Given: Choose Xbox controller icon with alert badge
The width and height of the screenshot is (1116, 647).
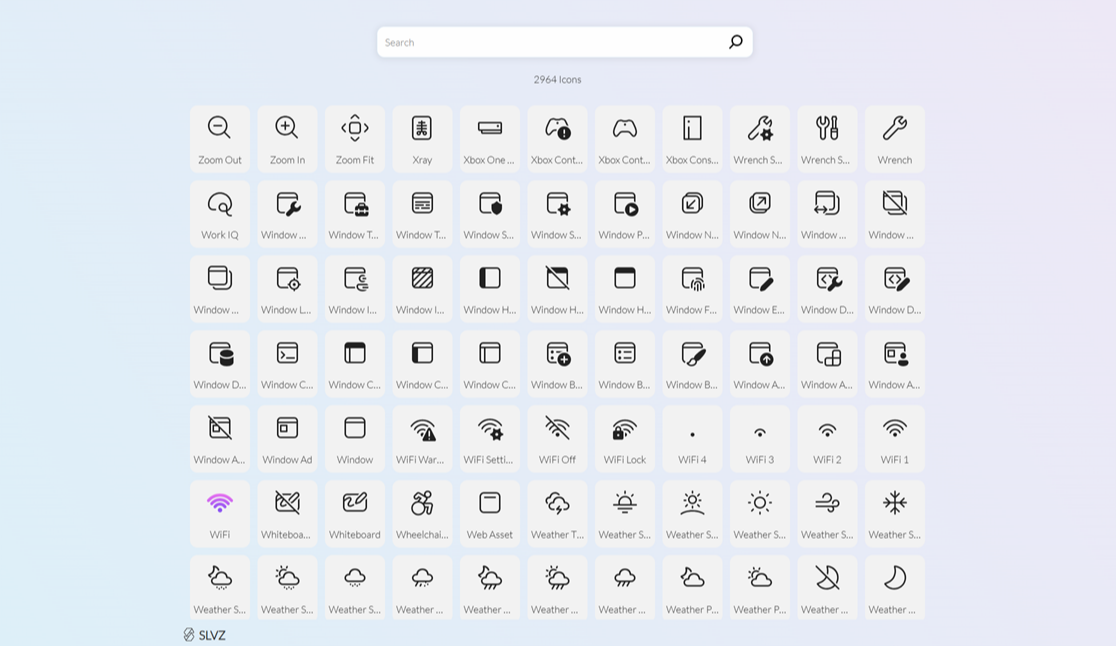Looking at the screenshot, I should (557, 139).
